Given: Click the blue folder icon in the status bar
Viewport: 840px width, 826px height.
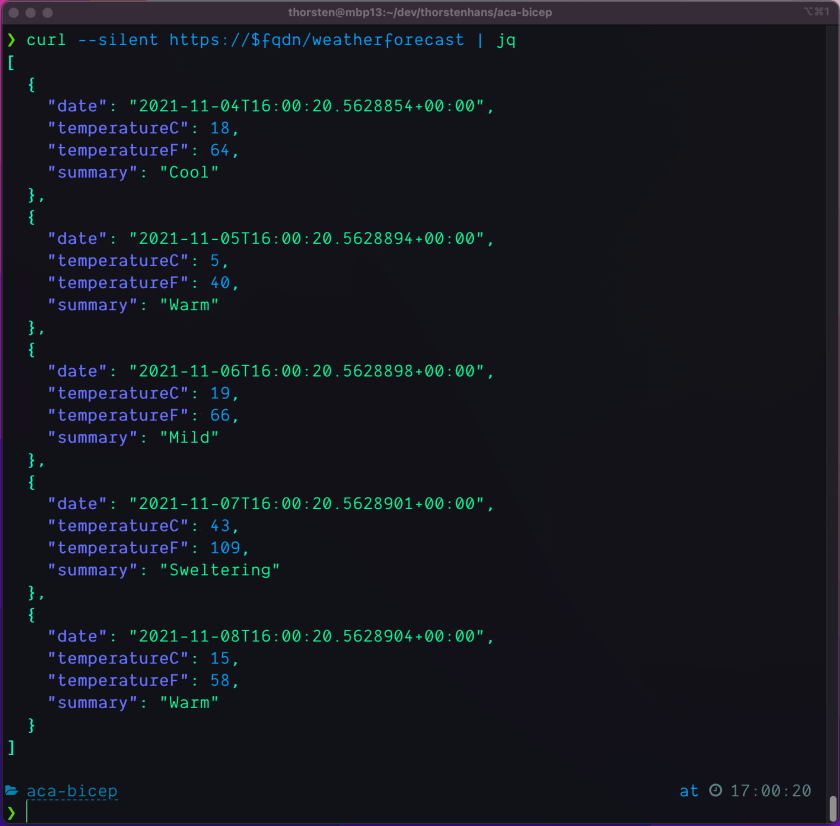Looking at the screenshot, I should [x=11, y=790].
